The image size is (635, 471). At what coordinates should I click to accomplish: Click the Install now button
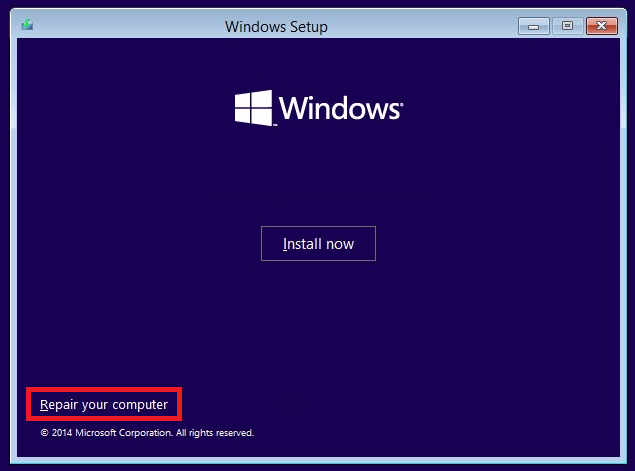pos(318,243)
